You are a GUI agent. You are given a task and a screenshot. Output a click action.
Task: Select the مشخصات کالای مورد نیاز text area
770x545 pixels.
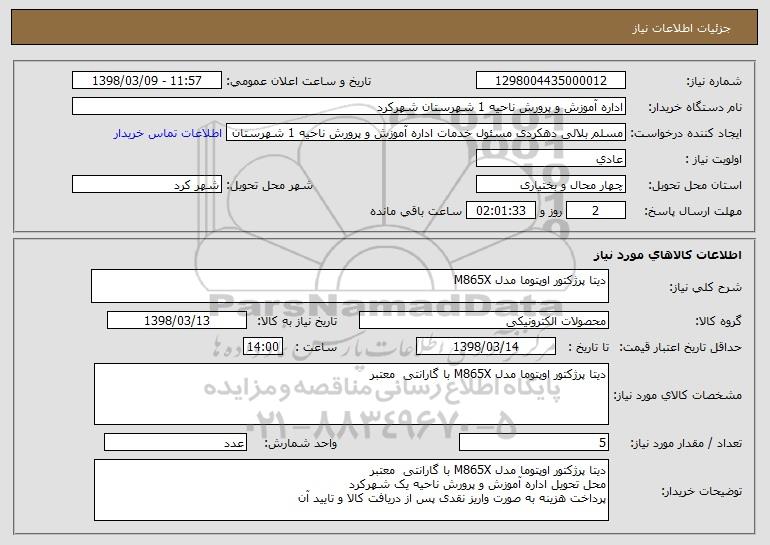(351, 394)
